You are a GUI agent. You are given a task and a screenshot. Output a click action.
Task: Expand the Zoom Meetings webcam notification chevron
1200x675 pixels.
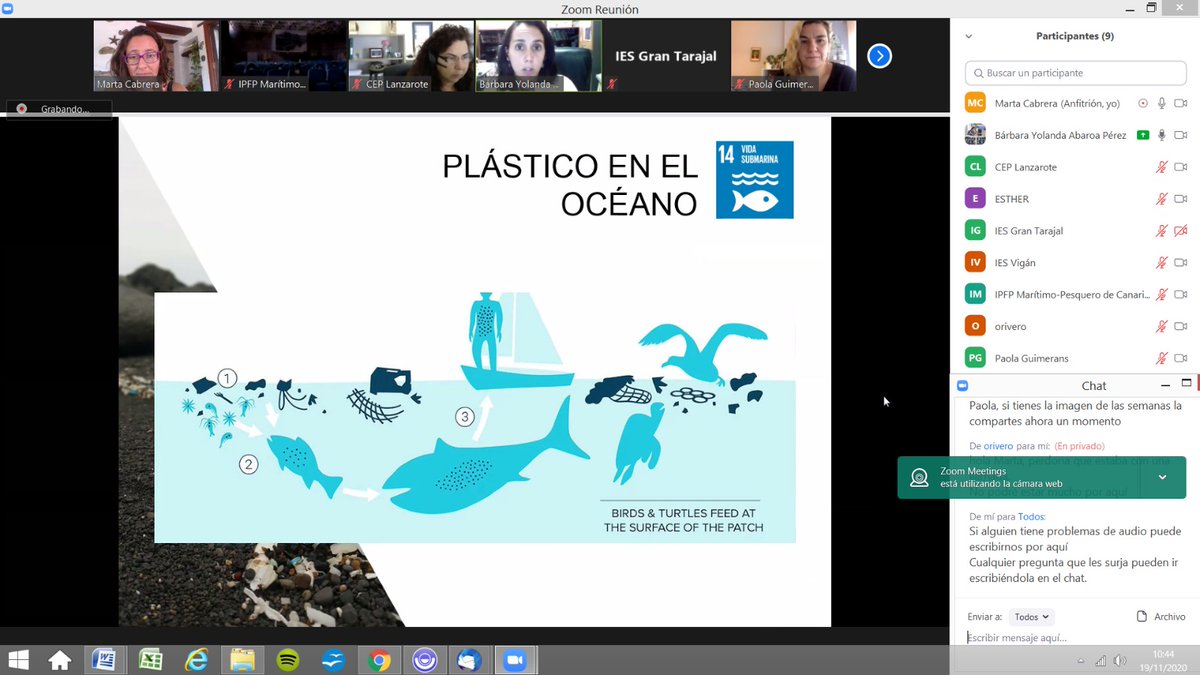tap(1162, 477)
